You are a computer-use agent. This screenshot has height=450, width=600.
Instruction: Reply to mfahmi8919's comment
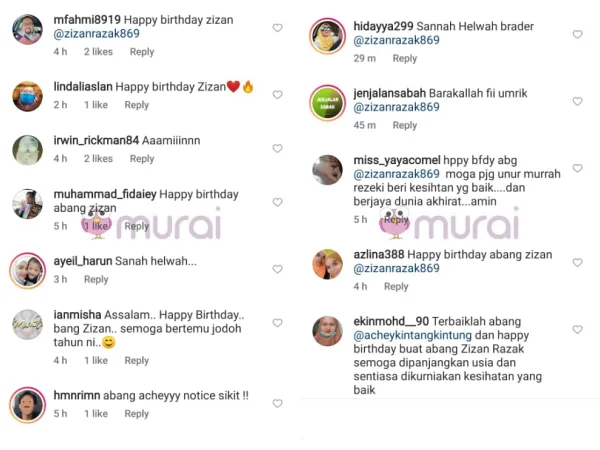click(142, 52)
